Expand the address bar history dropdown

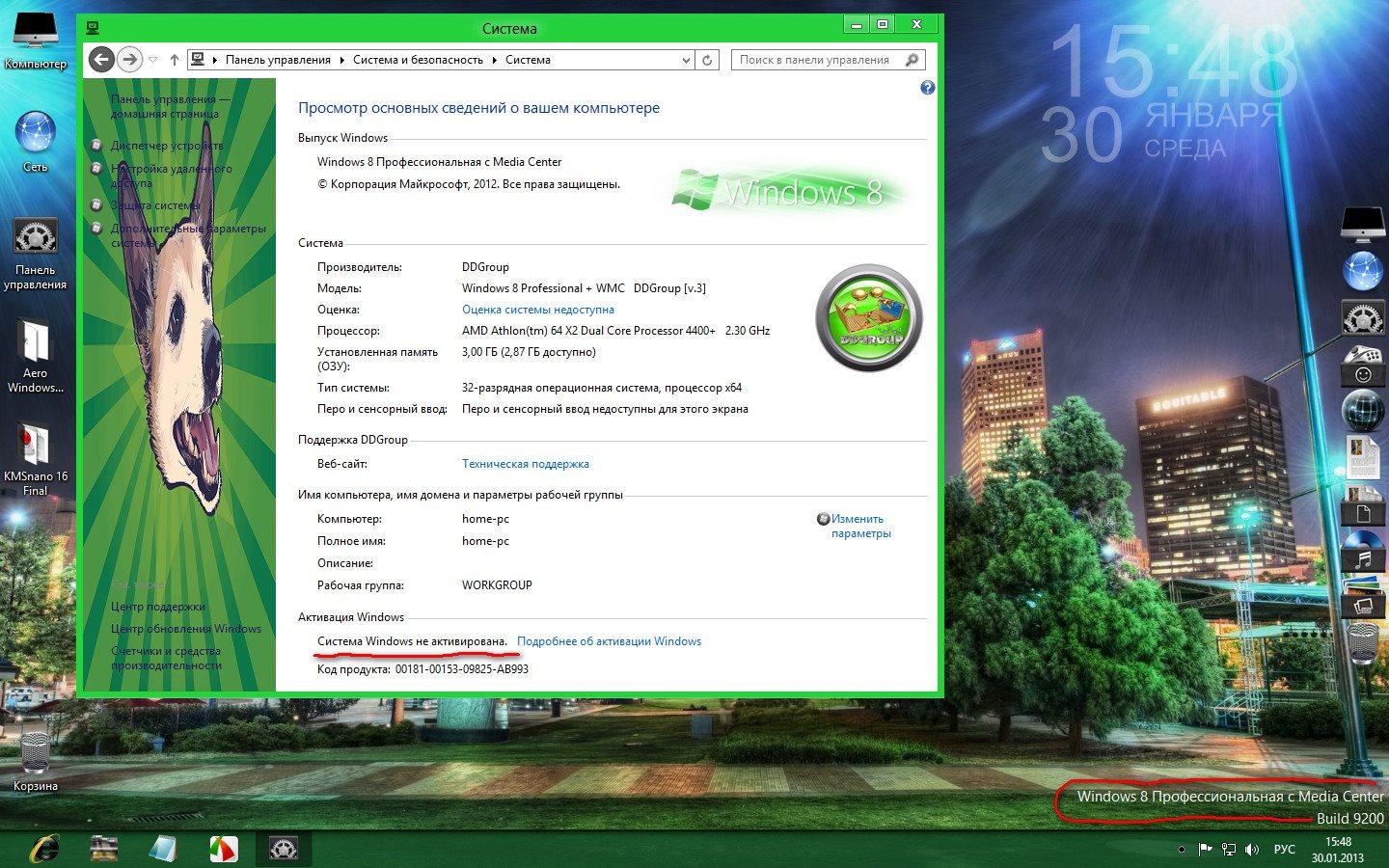coord(686,60)
